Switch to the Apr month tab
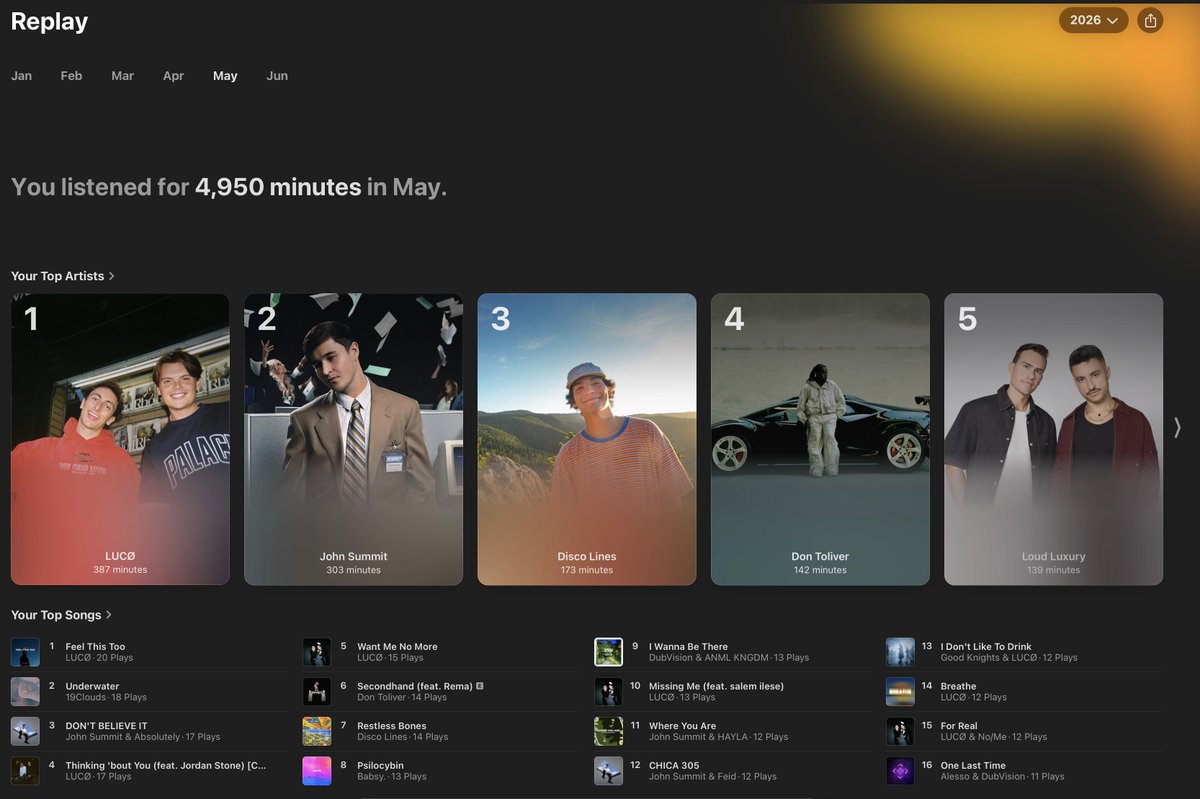Screen dimensions: 1200x799 [x=173, y=76]
